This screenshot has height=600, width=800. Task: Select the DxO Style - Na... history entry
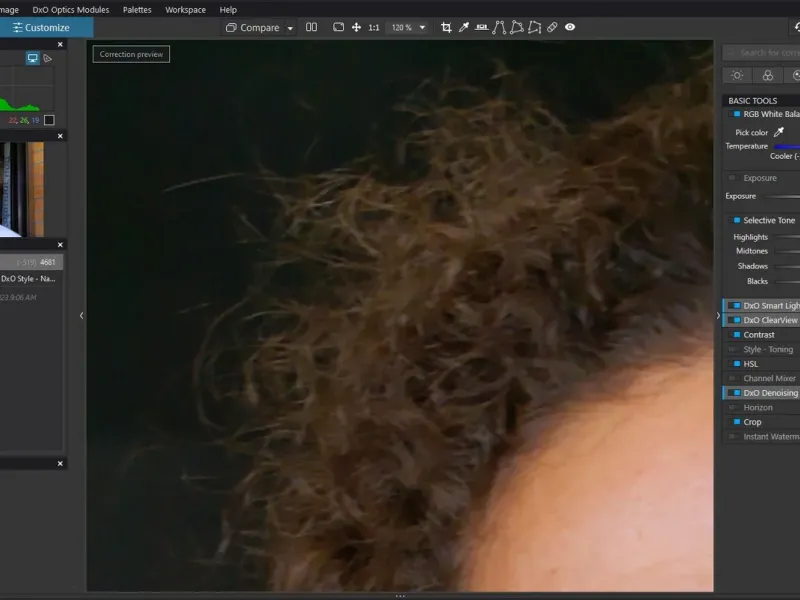[x=31, y=279]
